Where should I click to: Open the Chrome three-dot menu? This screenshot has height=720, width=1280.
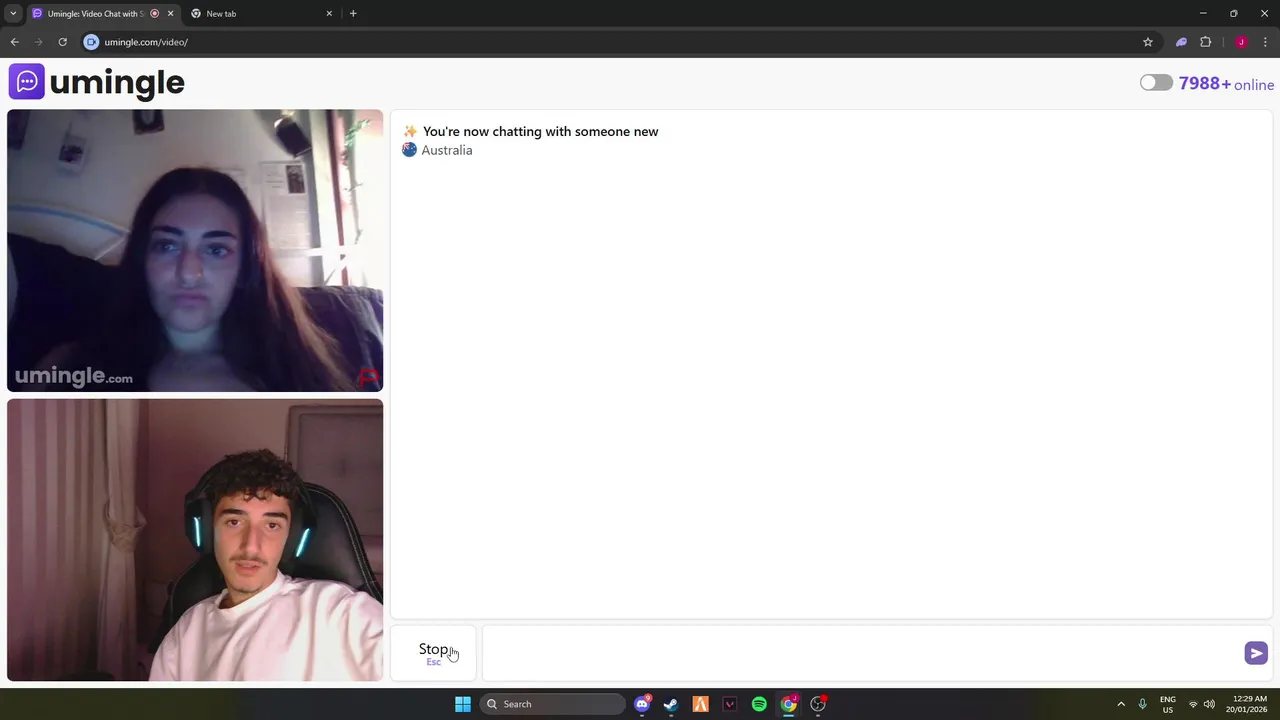pos(1265,42)
